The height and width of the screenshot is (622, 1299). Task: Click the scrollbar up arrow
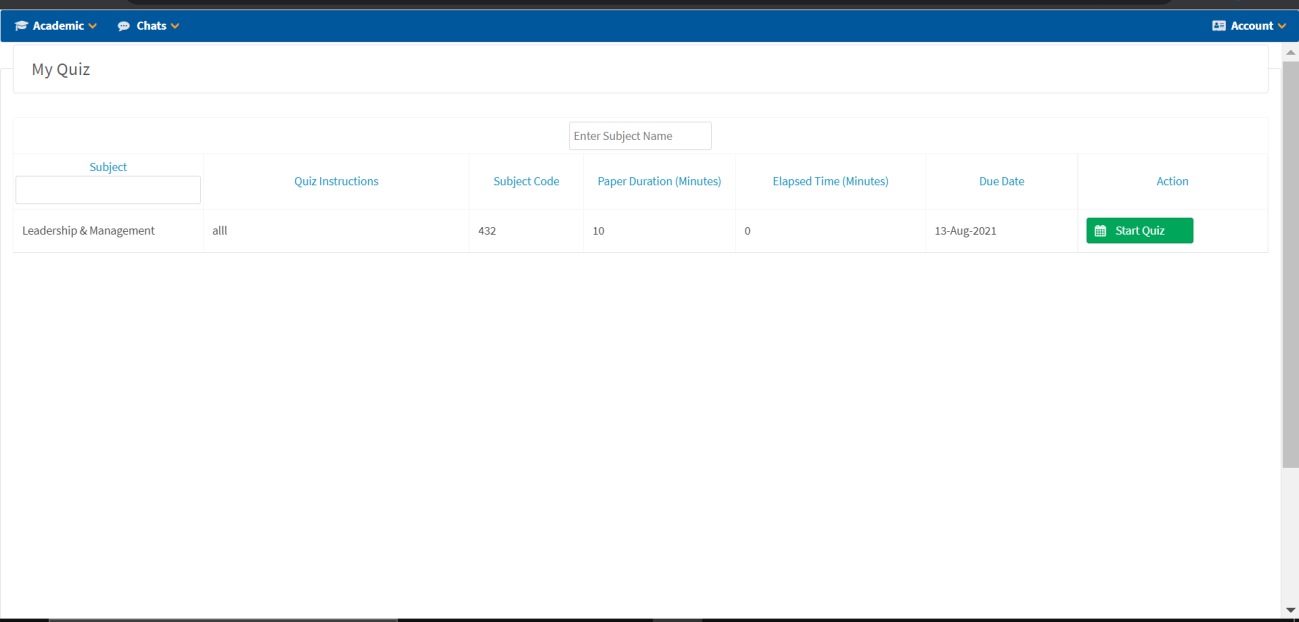pos(1290,51)
